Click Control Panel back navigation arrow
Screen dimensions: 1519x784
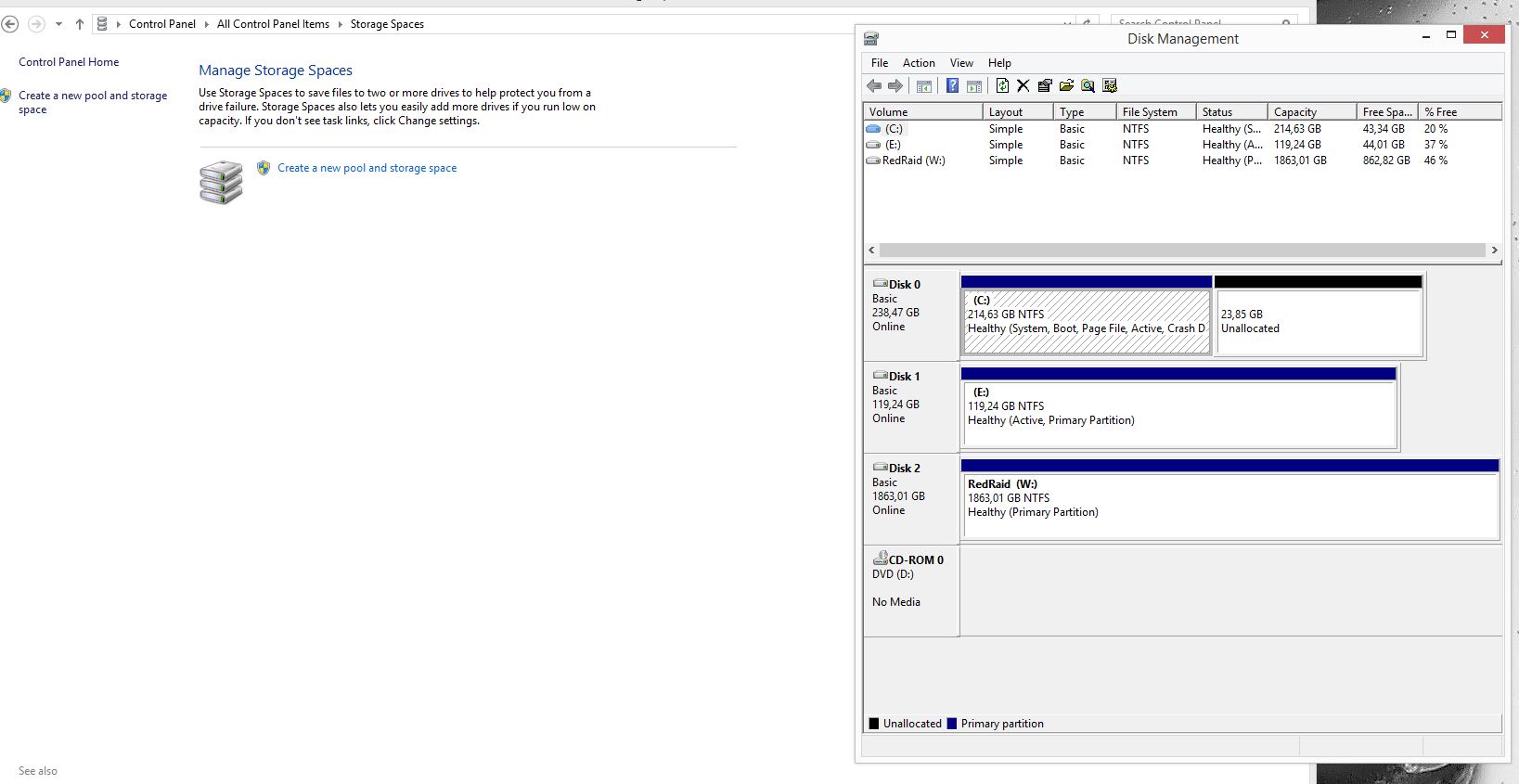coord(10,24)
